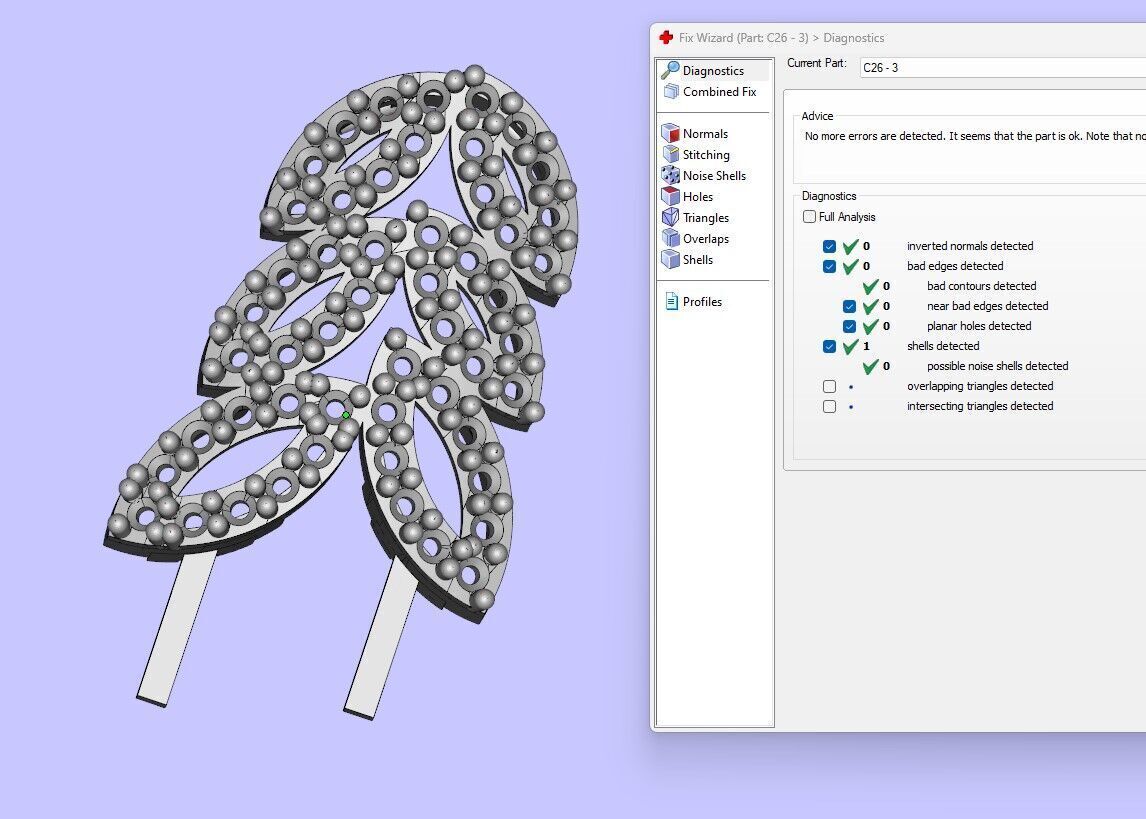
Task: Go to the Normals fixing page
Action: click(x=705, y=133)
